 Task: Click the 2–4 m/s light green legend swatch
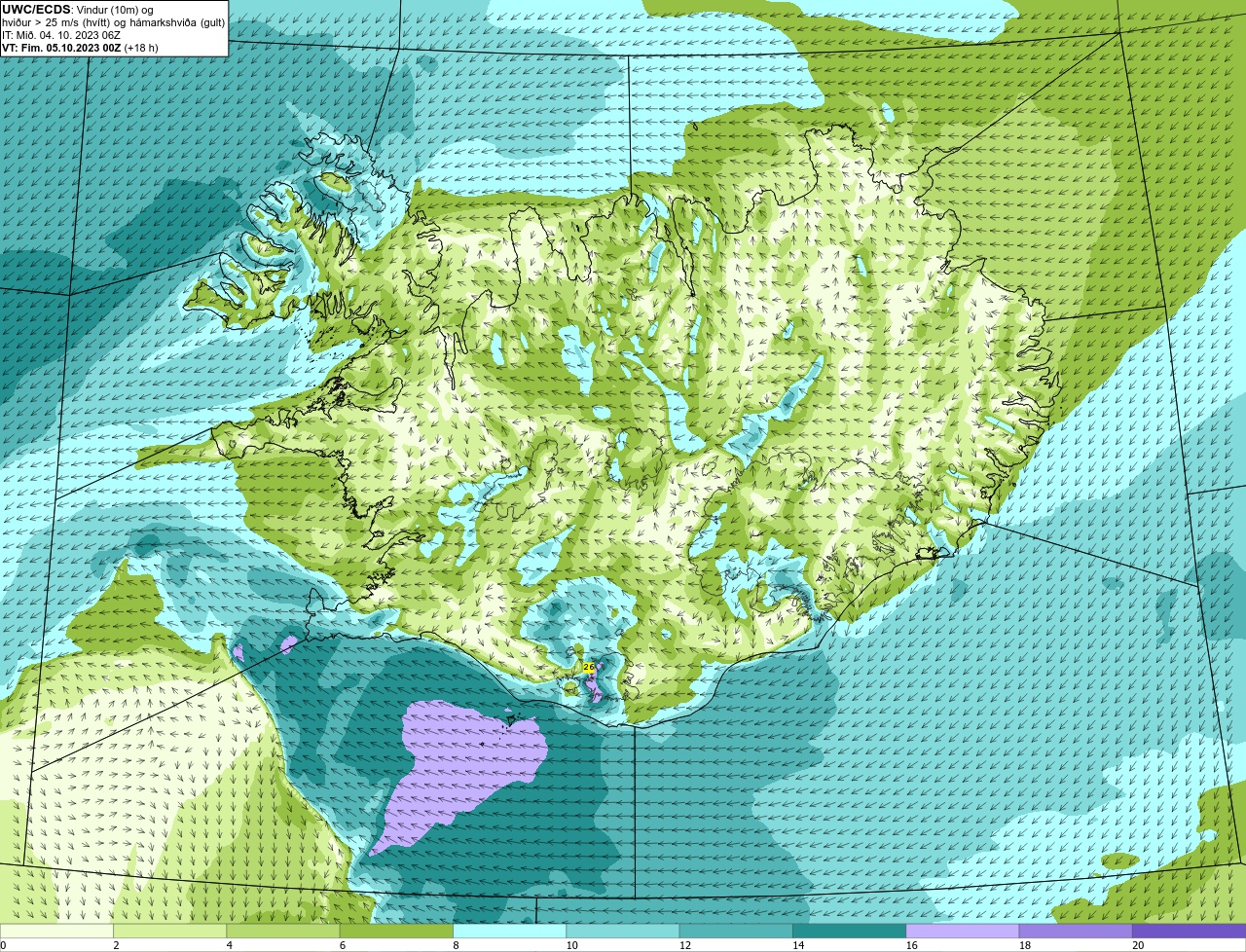pyautogui.click(x=171, y=932)
